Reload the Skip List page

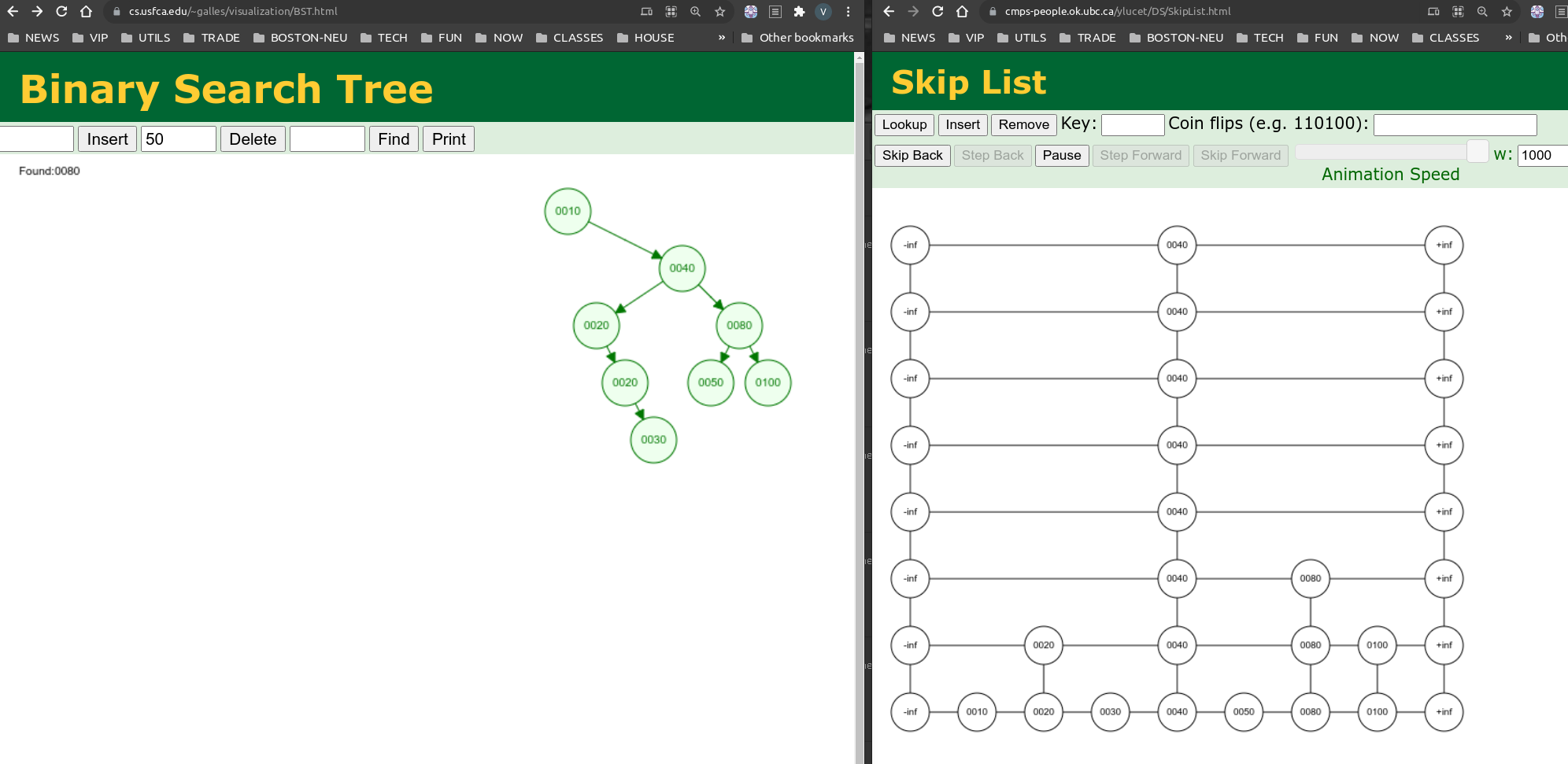(937, 12)
